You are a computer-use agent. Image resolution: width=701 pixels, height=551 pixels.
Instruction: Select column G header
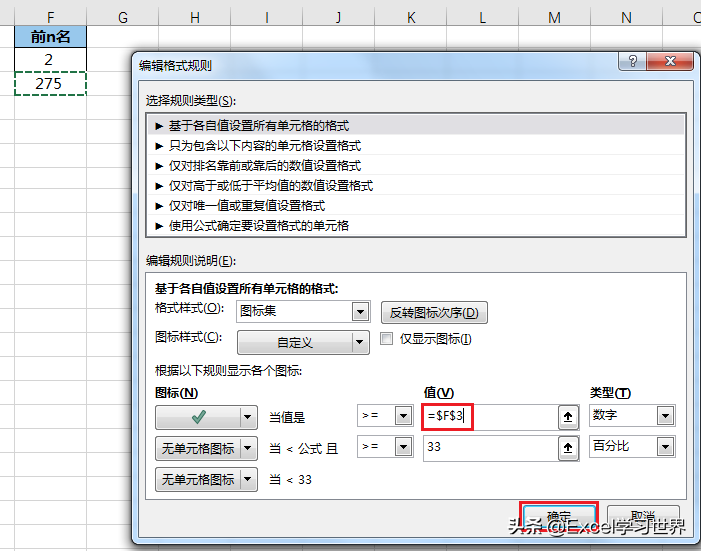pos(122,17)
